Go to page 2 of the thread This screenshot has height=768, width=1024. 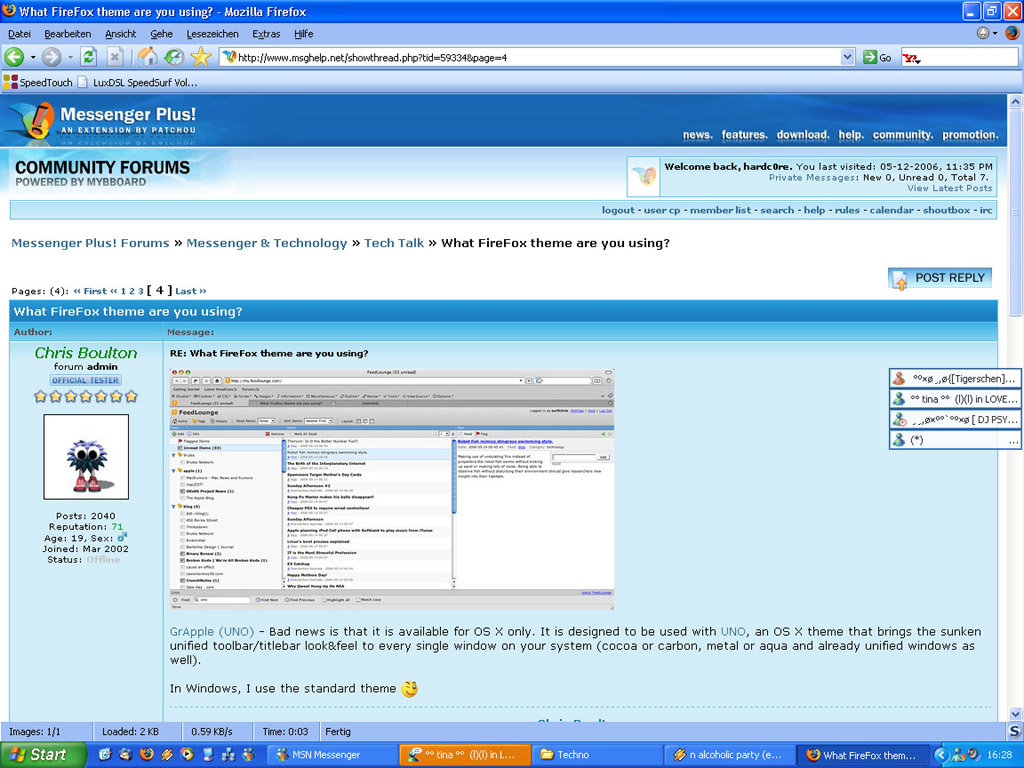[x=132, y=291]
